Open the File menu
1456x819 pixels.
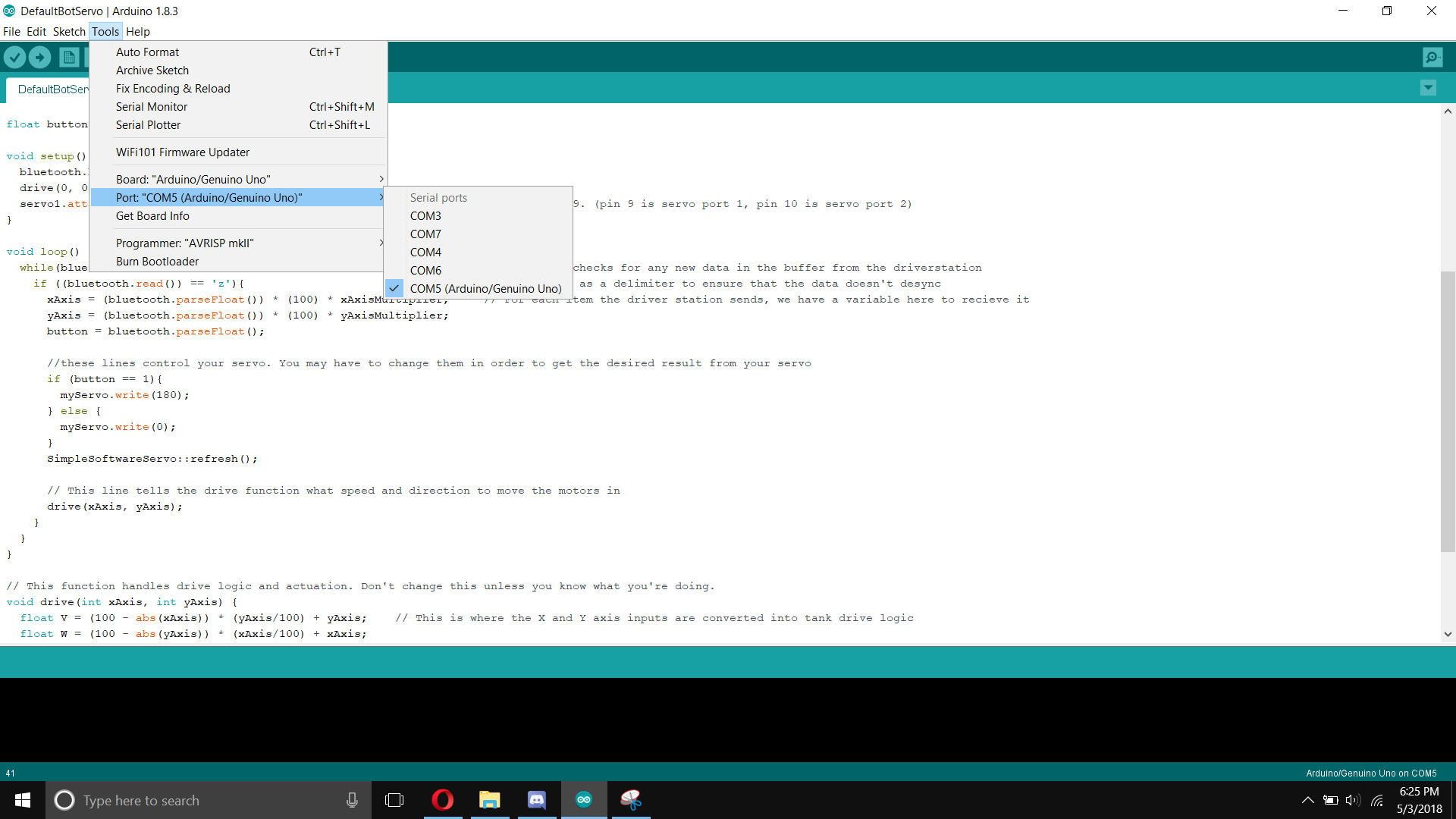tap(11, 32)
